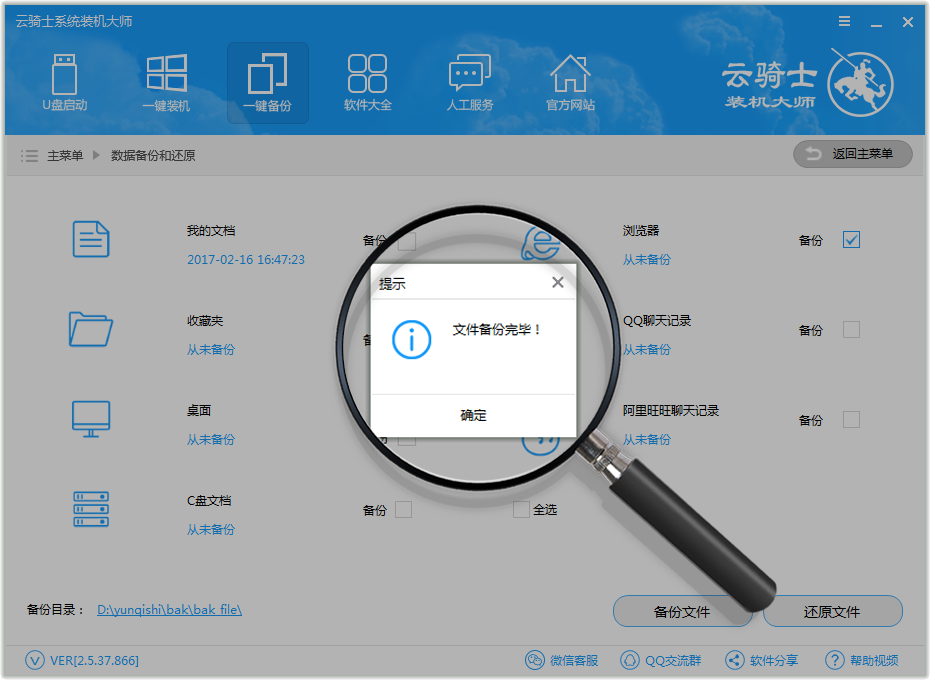Screen dimensions: 930x680
Task: Click the 2017-02-16 16:47:23 backup timestamp
Action: click(246, 259)
